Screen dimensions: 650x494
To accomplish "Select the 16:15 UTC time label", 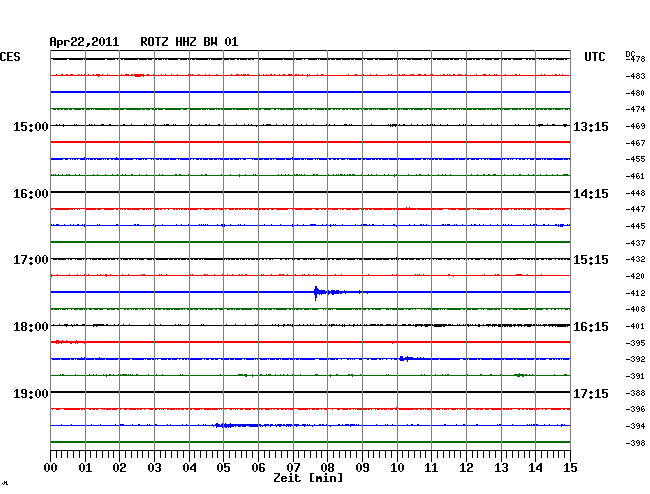I will pyautogui.click(x=591, y=327).
